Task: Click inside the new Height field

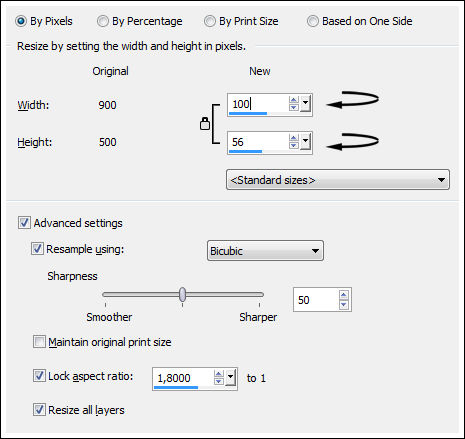Action: click(258, 142)
